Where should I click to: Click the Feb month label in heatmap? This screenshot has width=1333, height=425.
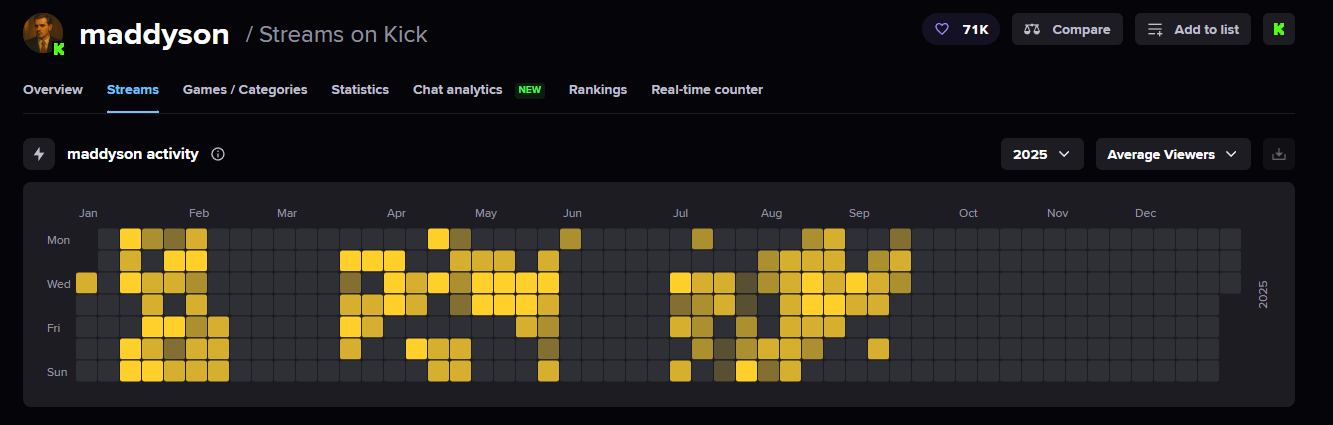[x=198, y=213]
